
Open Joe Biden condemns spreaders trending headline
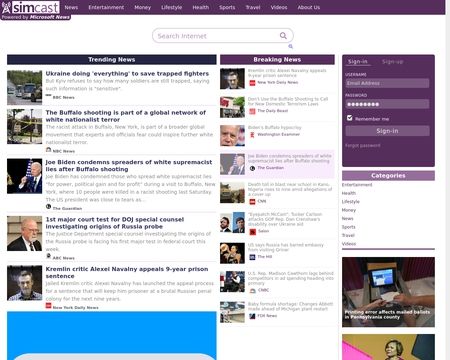[129, 166]
